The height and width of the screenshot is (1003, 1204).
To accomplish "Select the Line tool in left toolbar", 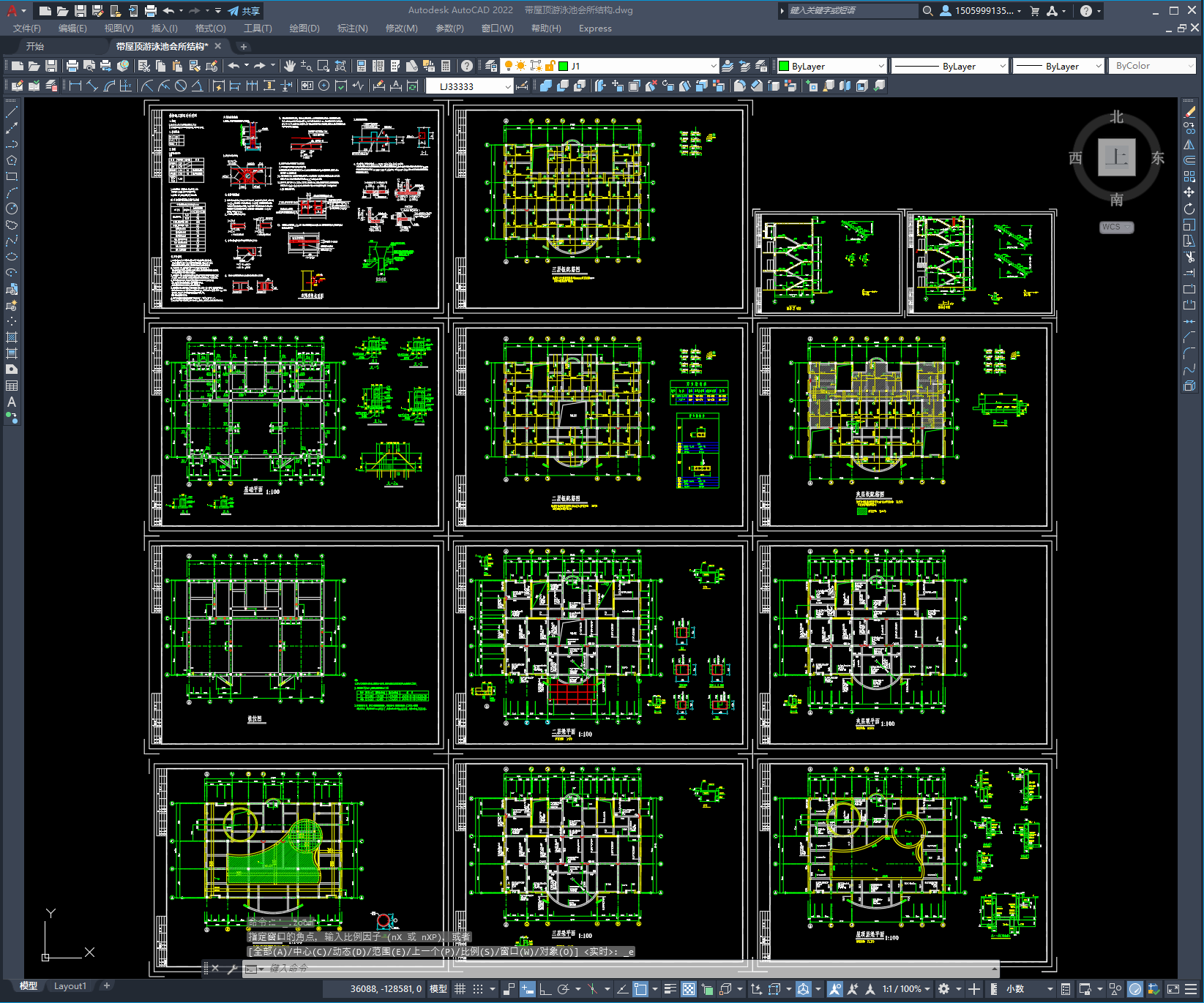I will pyautogui.click(x=12, y=113).
